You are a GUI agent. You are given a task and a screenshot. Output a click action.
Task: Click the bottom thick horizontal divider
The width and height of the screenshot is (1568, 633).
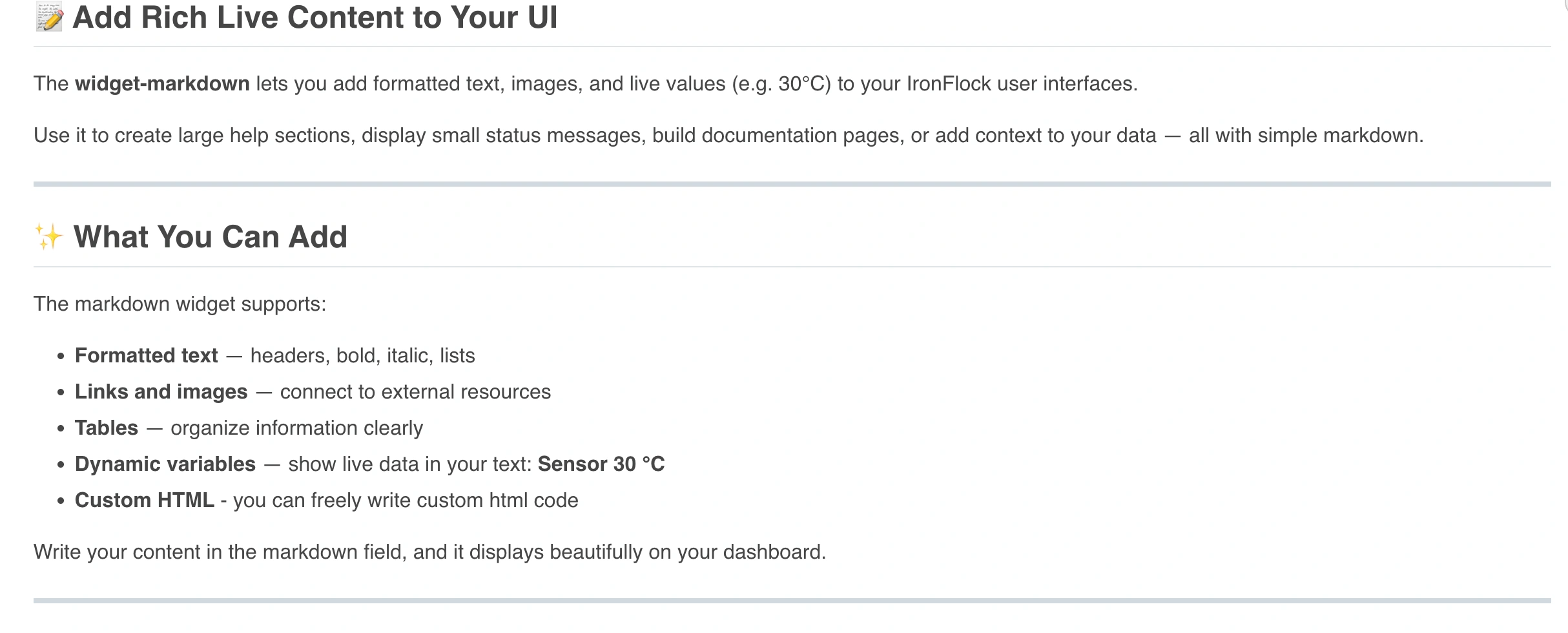tap(792, 601)
